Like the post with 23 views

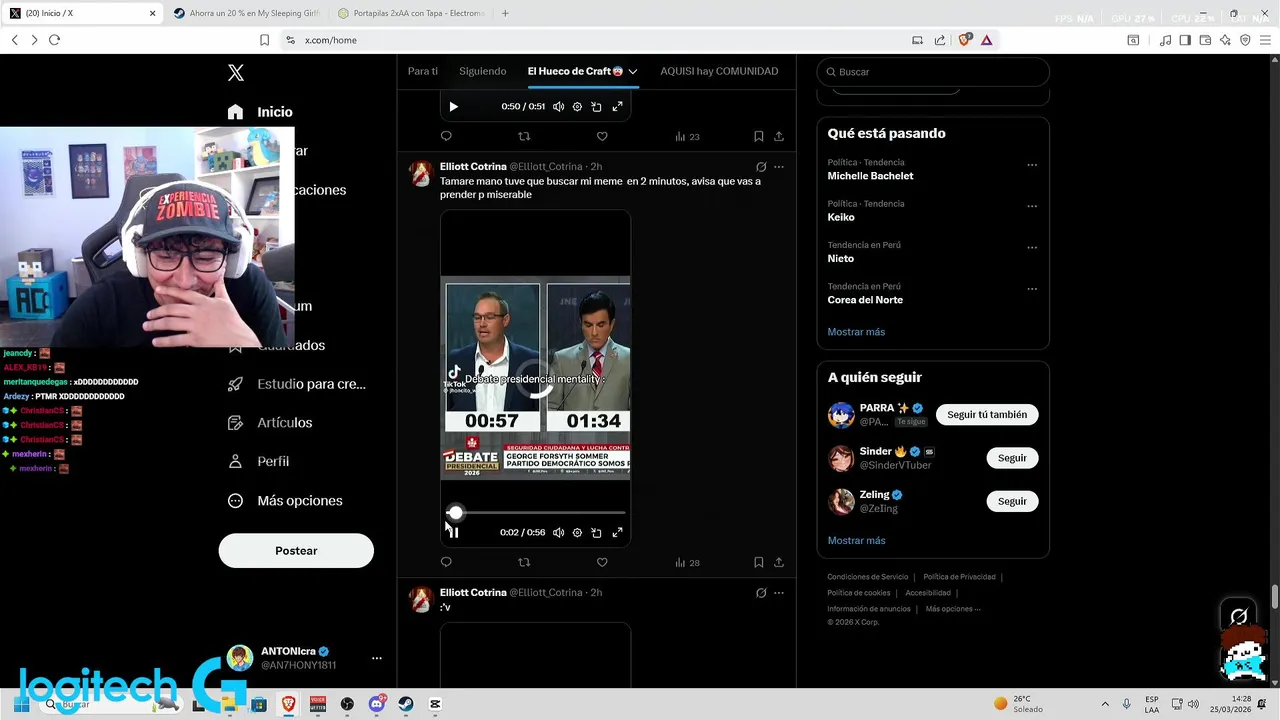pyautogui.click(x=602, y=137)
